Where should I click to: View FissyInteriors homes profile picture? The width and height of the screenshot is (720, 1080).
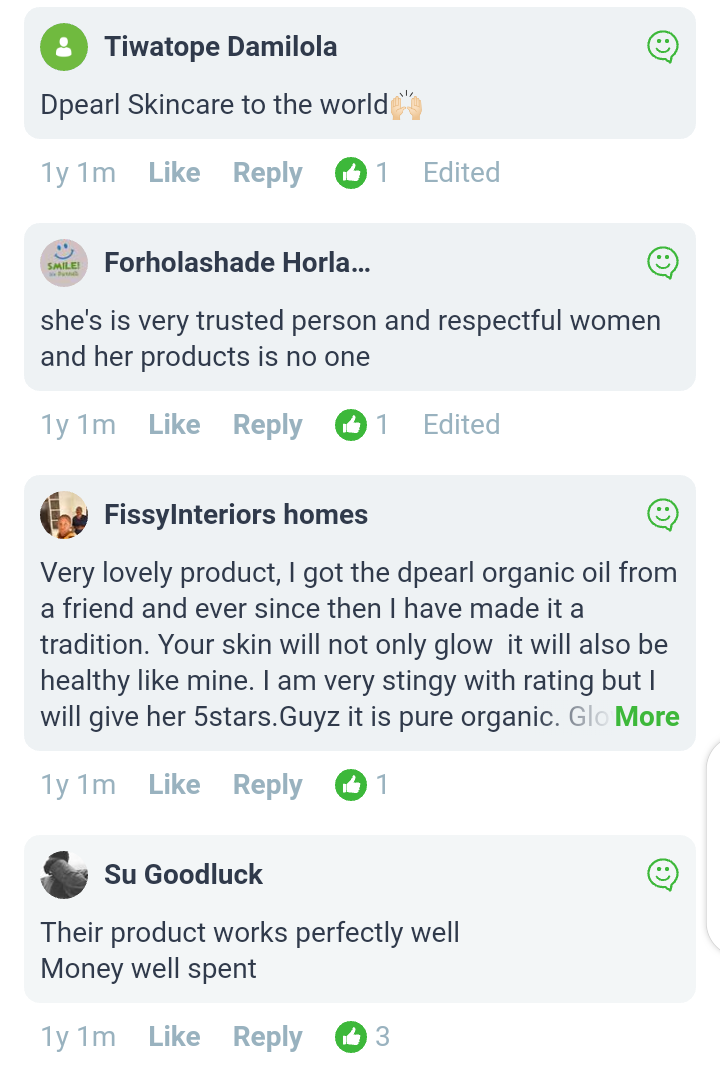click(x=64, y=515)
